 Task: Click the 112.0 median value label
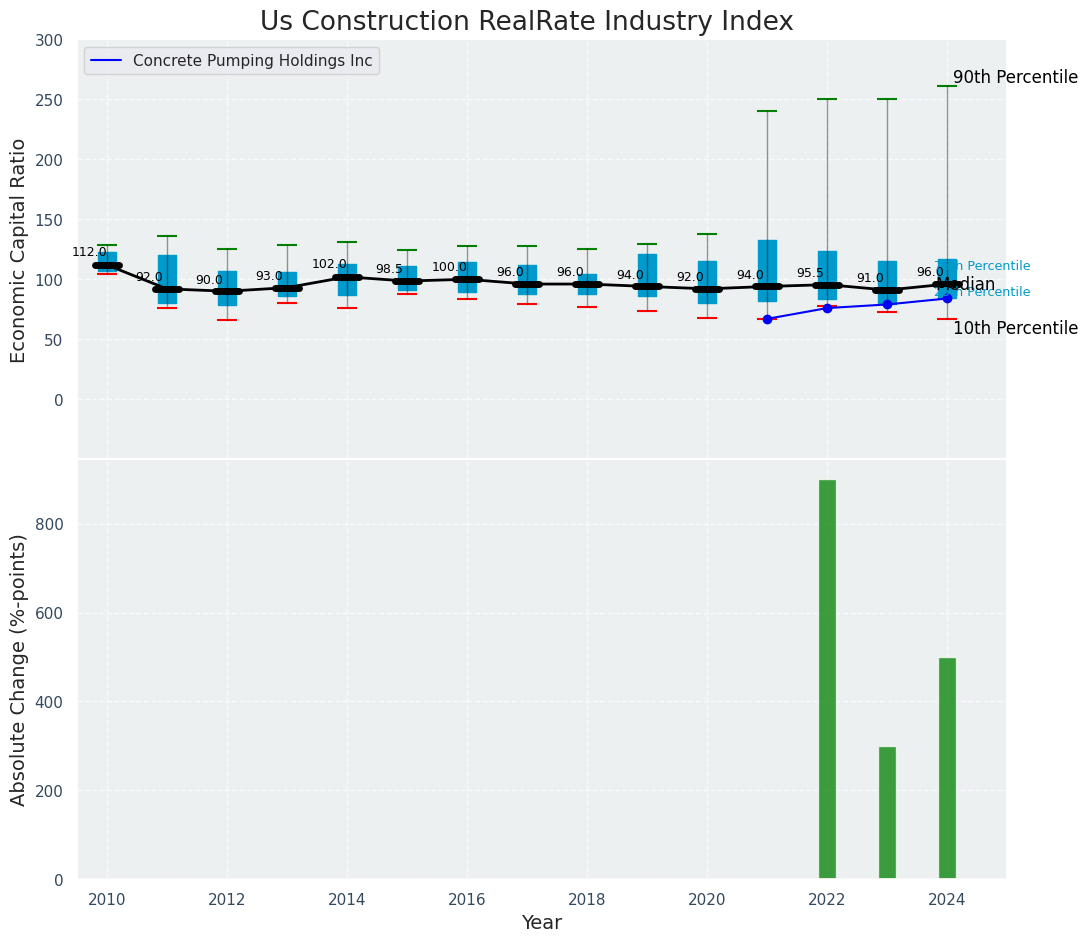click(89, 252)
